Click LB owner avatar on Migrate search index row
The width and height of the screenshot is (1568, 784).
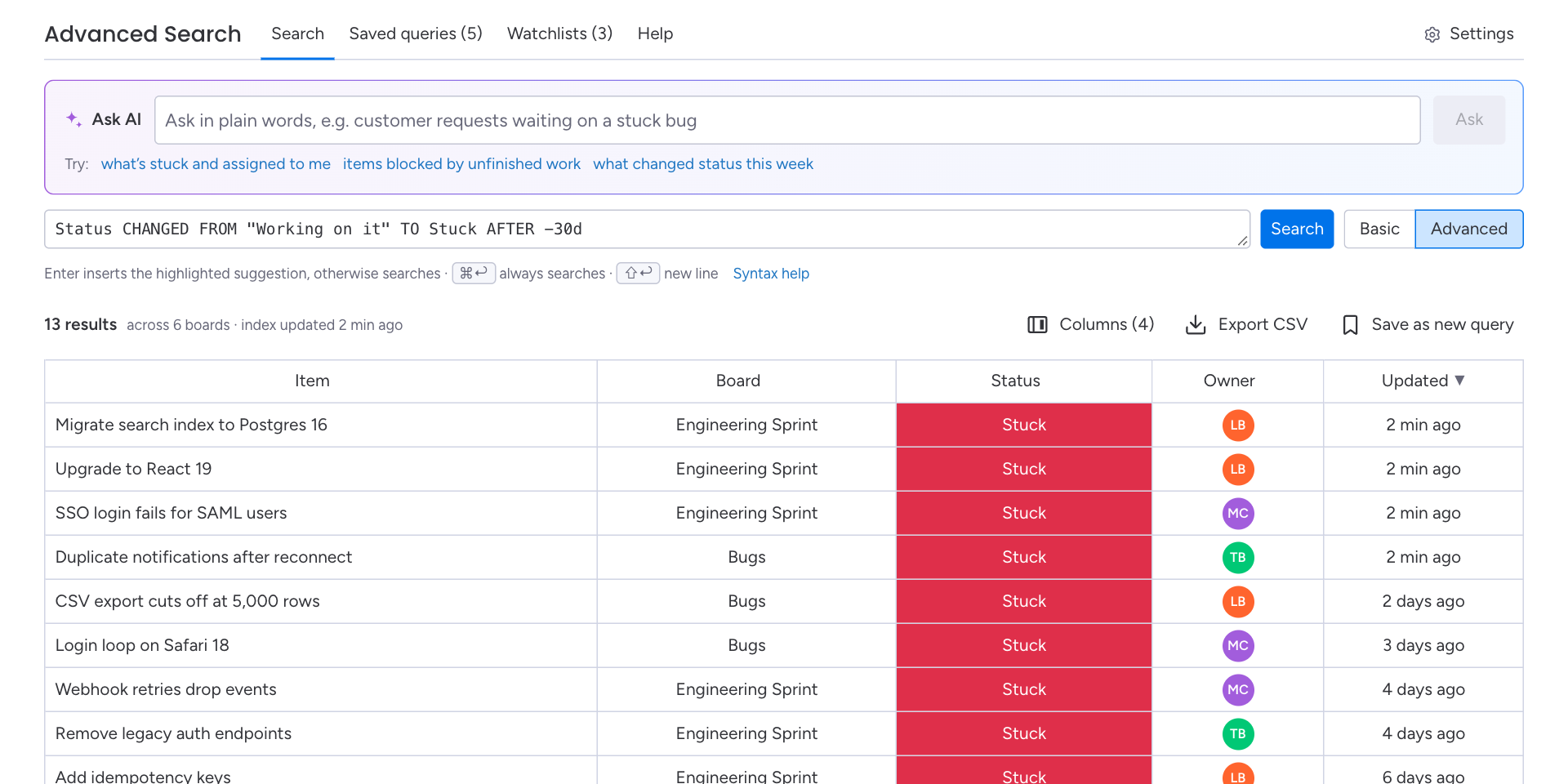click(1238, 425)
